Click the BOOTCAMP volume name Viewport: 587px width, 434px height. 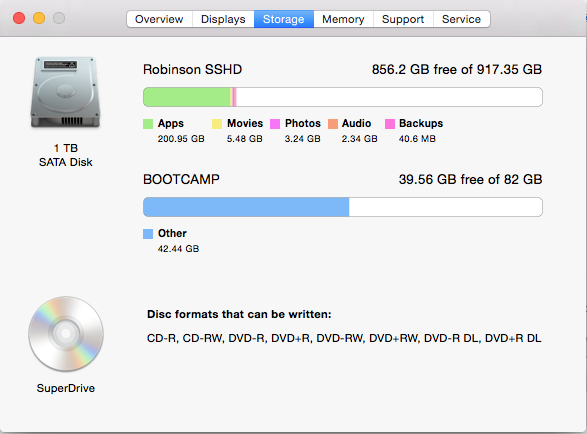181,179
